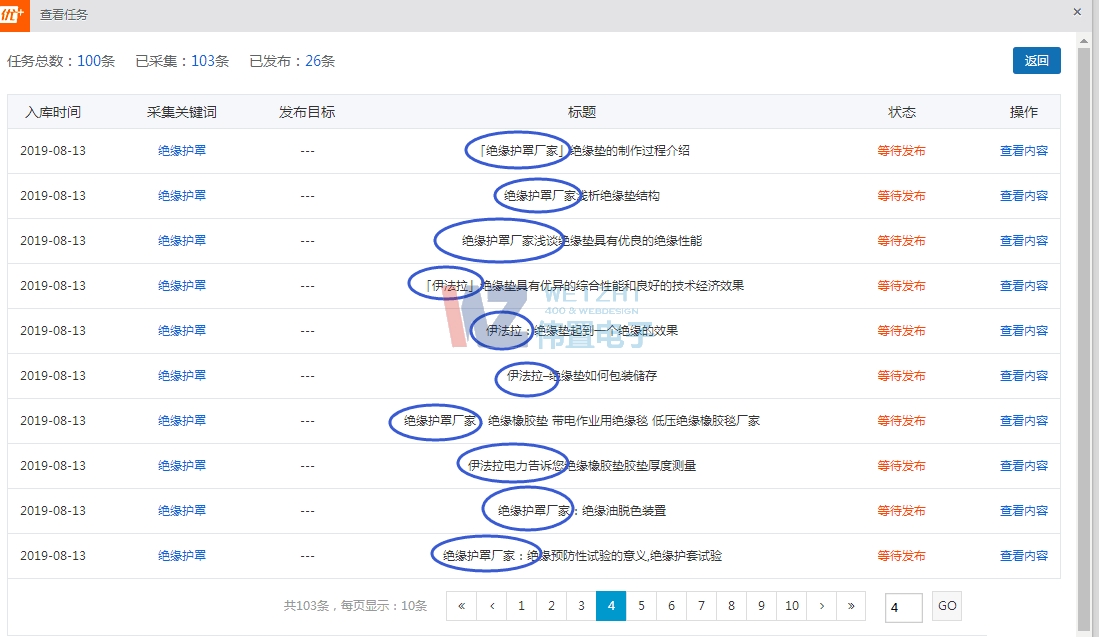Click 绝缘护罩 keyword in the first row

coord(182,151)
